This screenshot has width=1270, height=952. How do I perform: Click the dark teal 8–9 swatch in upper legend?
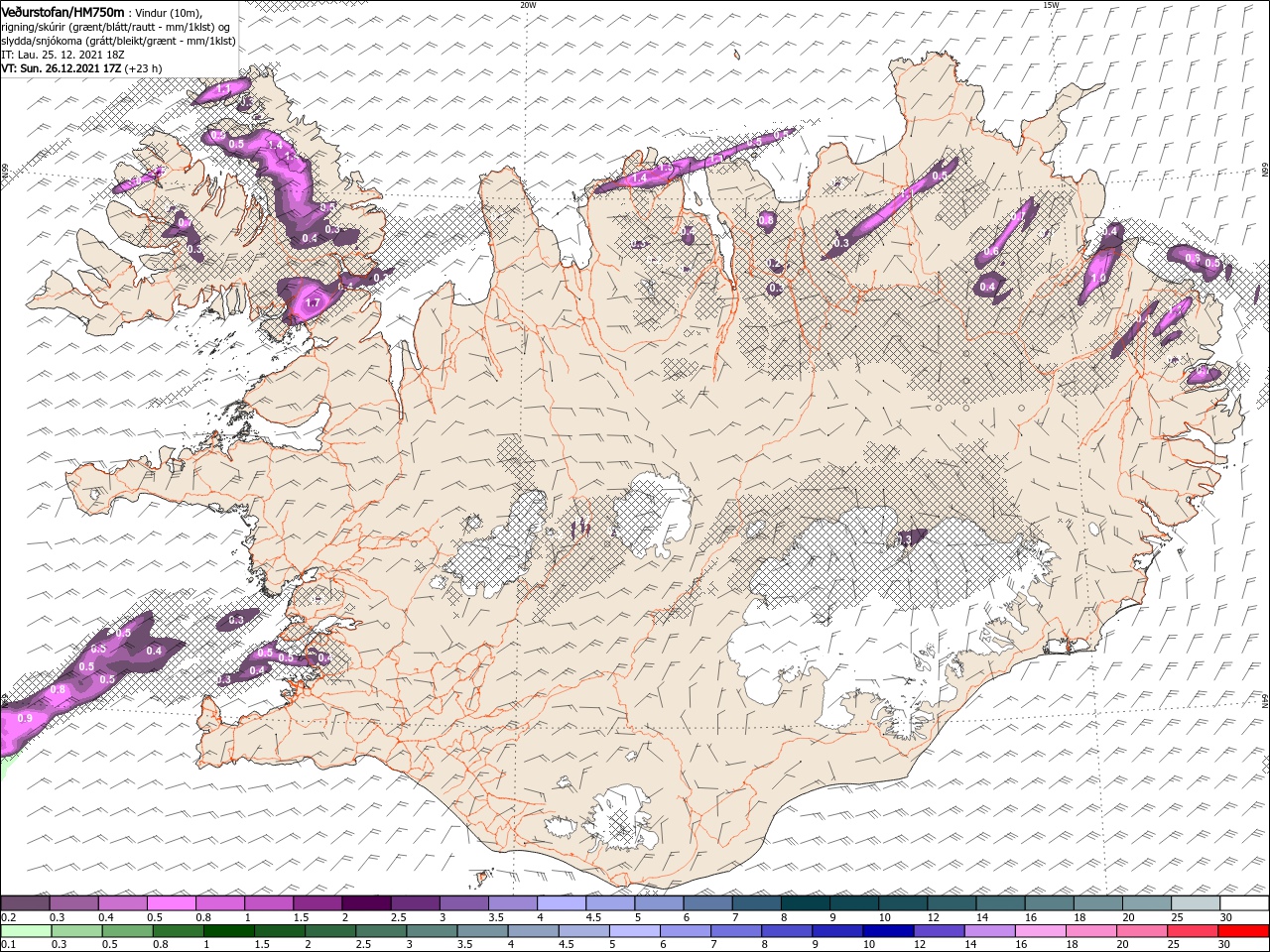click(x=805, y=903)
